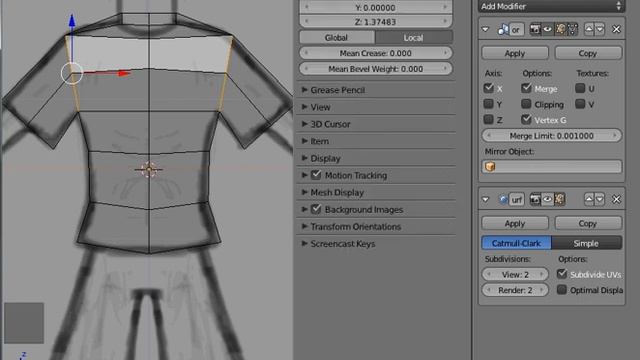Click the View subdivisions field
640x360 pixels.
click(x=515, y=274)
